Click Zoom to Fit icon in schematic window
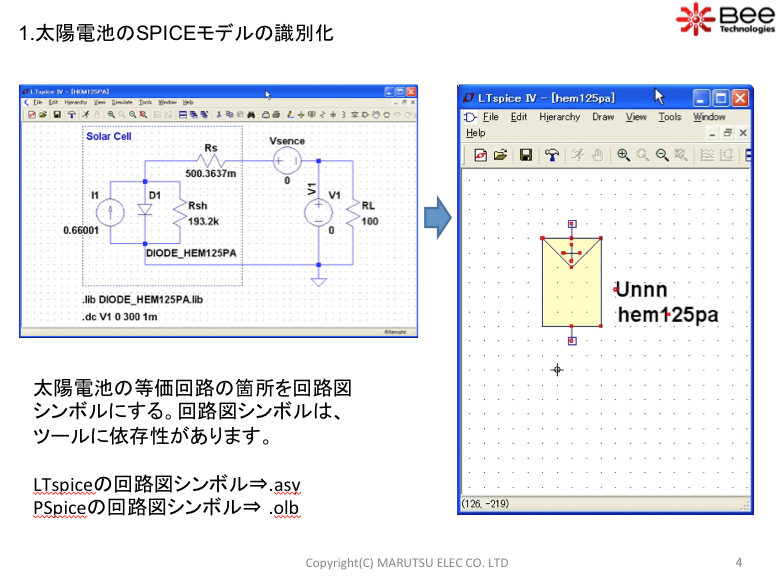This screenshot has width=781, height=578. (x=143, y=115)
